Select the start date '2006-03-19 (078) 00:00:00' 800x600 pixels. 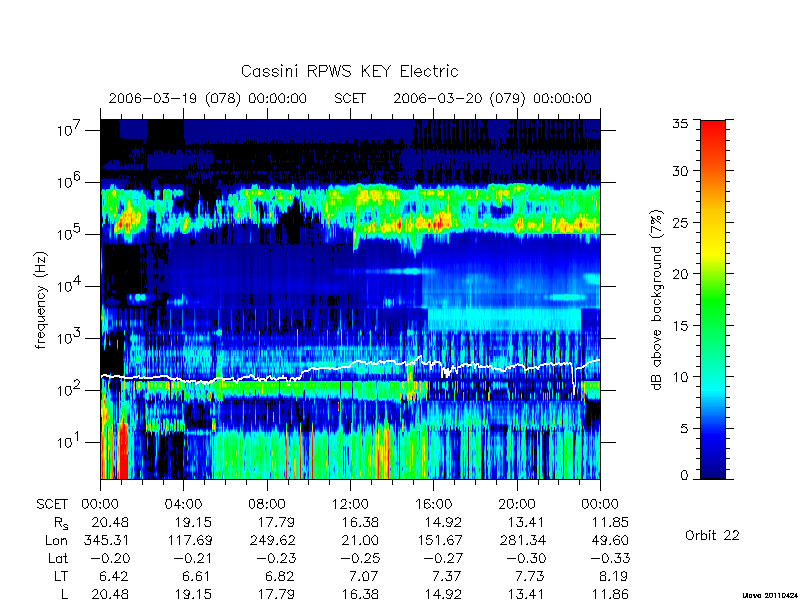pyautogui.click(x=208, y=98)
